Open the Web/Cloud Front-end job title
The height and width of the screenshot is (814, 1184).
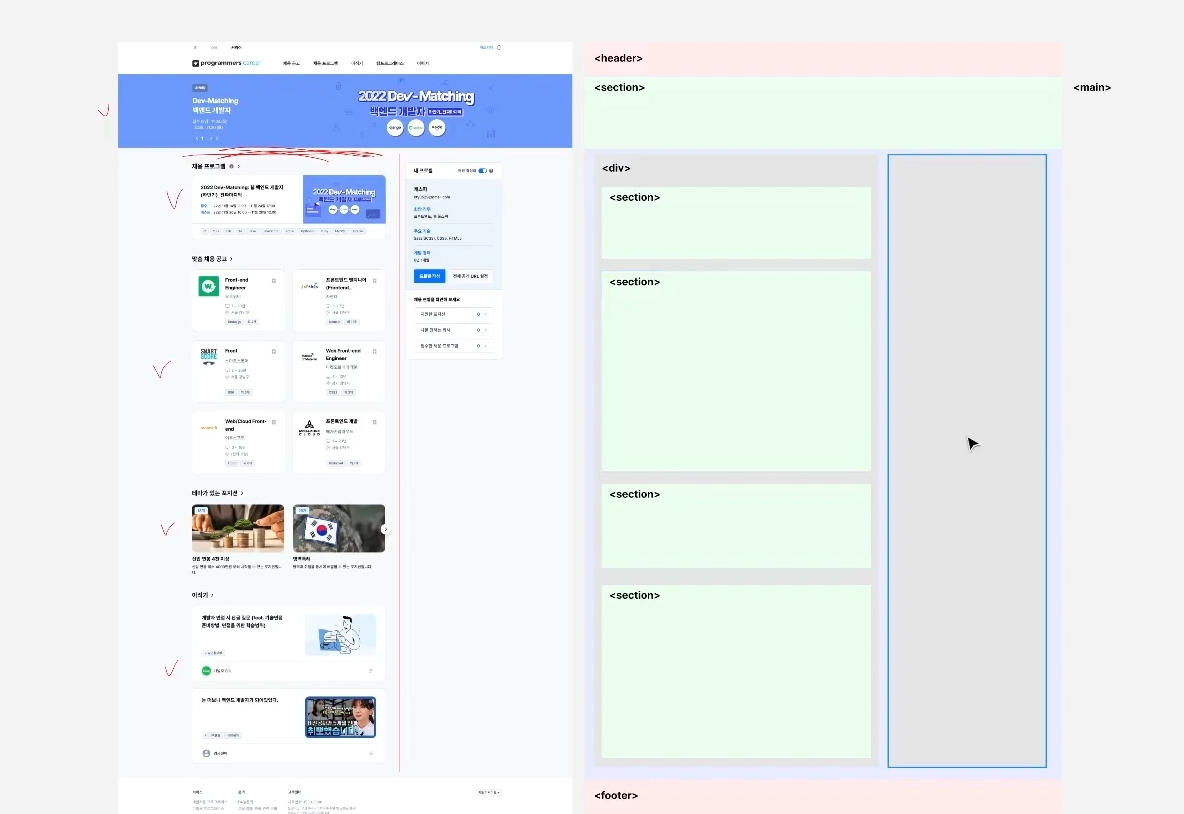pyautogui.click(x=245, y=425)
